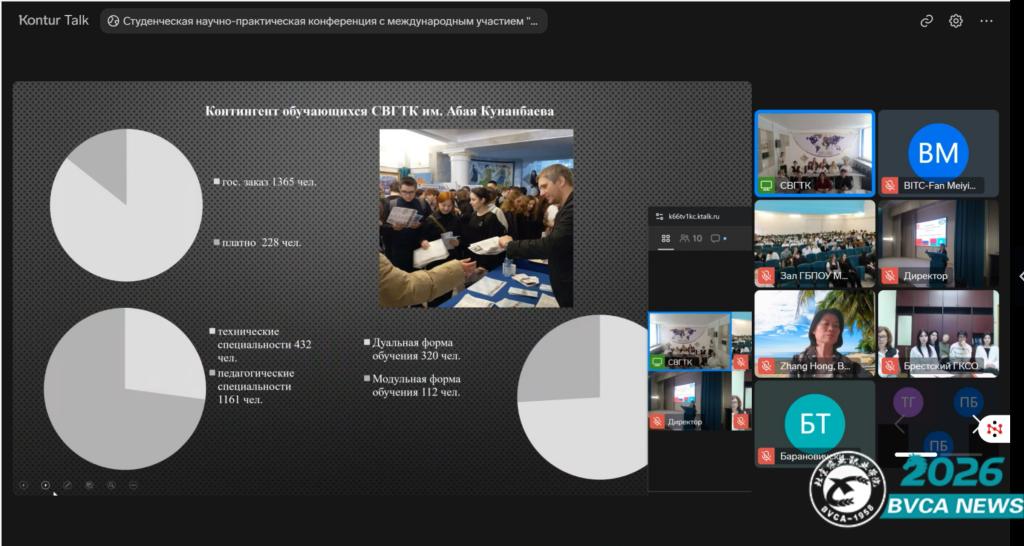Copy the meeting invite link icon
Screen dimensions: 1024x546
click(927, 21)
